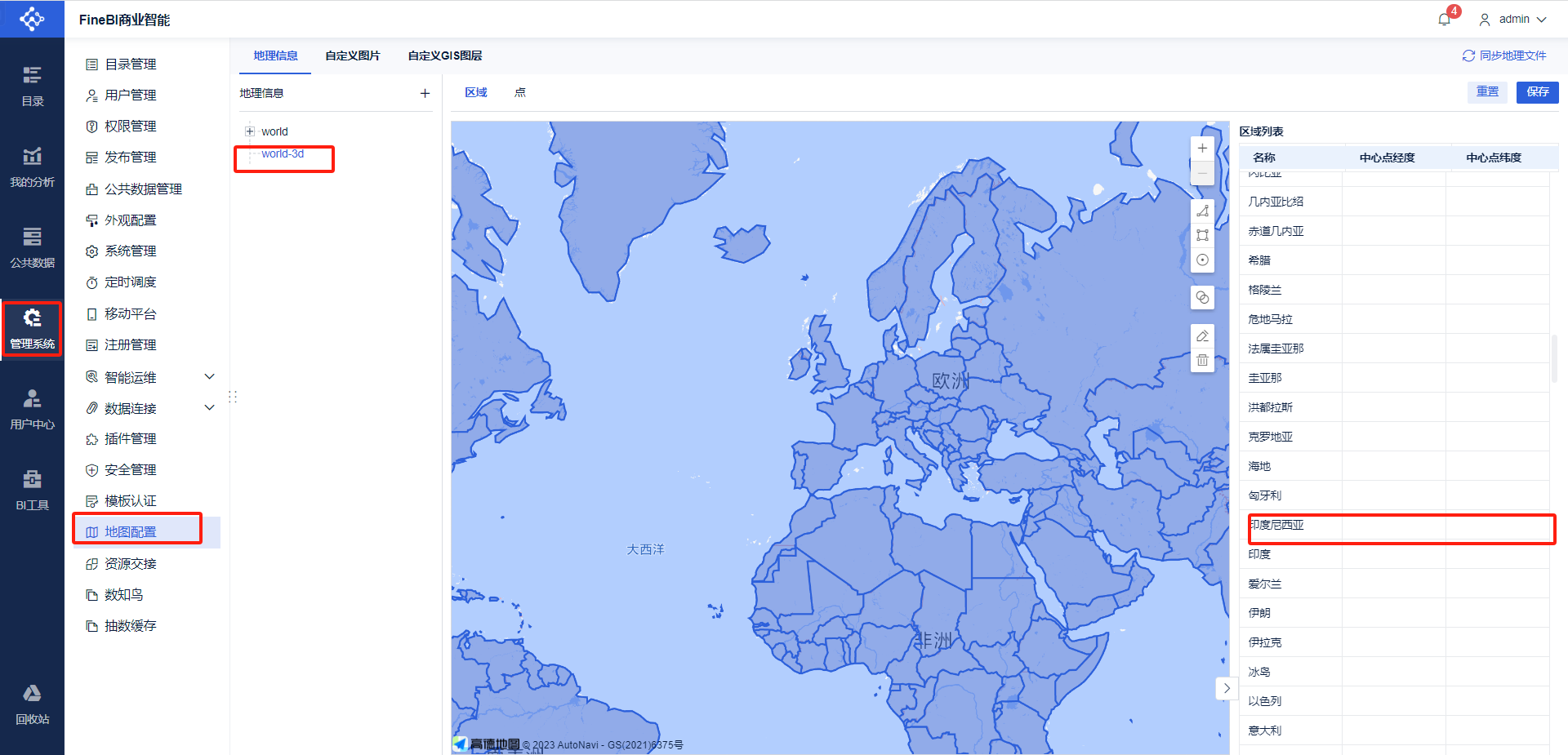
Task: Select the 点 sub-tab
Action: tap(519, 92)
